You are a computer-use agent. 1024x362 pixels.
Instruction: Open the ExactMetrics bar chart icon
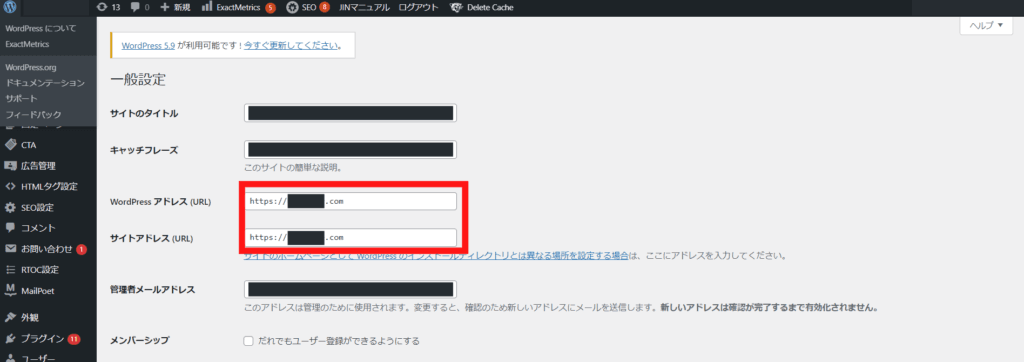click(x=206, y=8)
